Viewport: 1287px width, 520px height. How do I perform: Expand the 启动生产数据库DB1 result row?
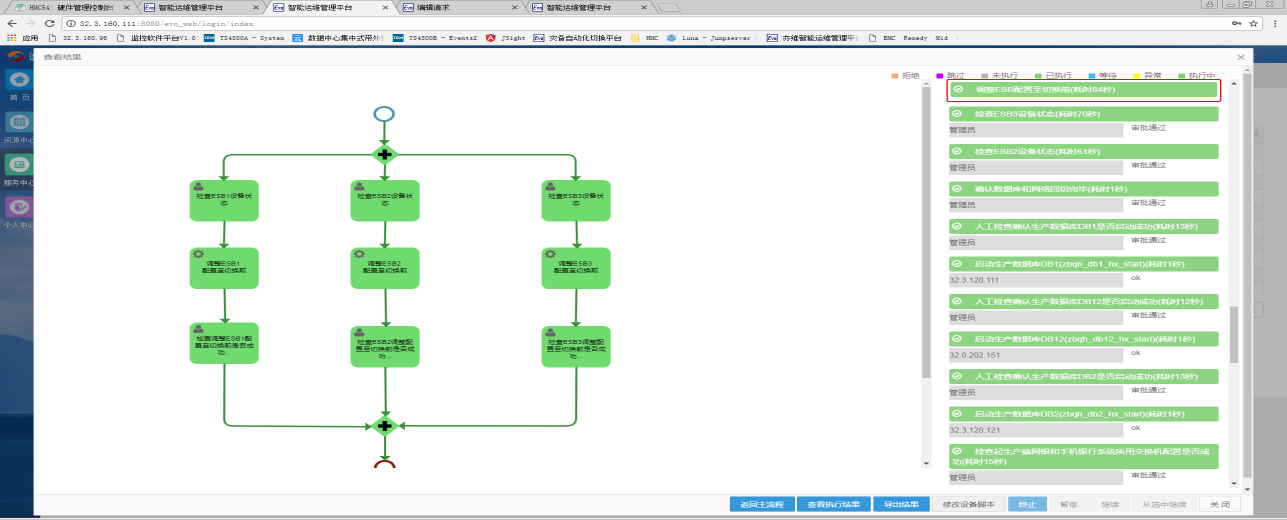pos(1083,264)
